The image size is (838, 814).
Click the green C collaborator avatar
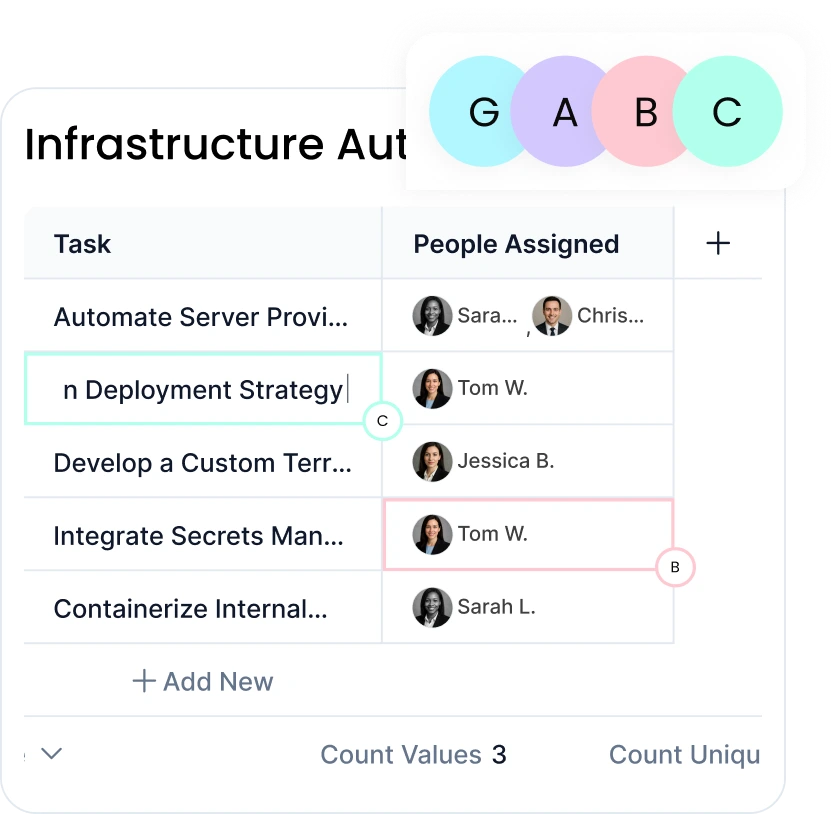pyautogui.click(x=727, y=112)
